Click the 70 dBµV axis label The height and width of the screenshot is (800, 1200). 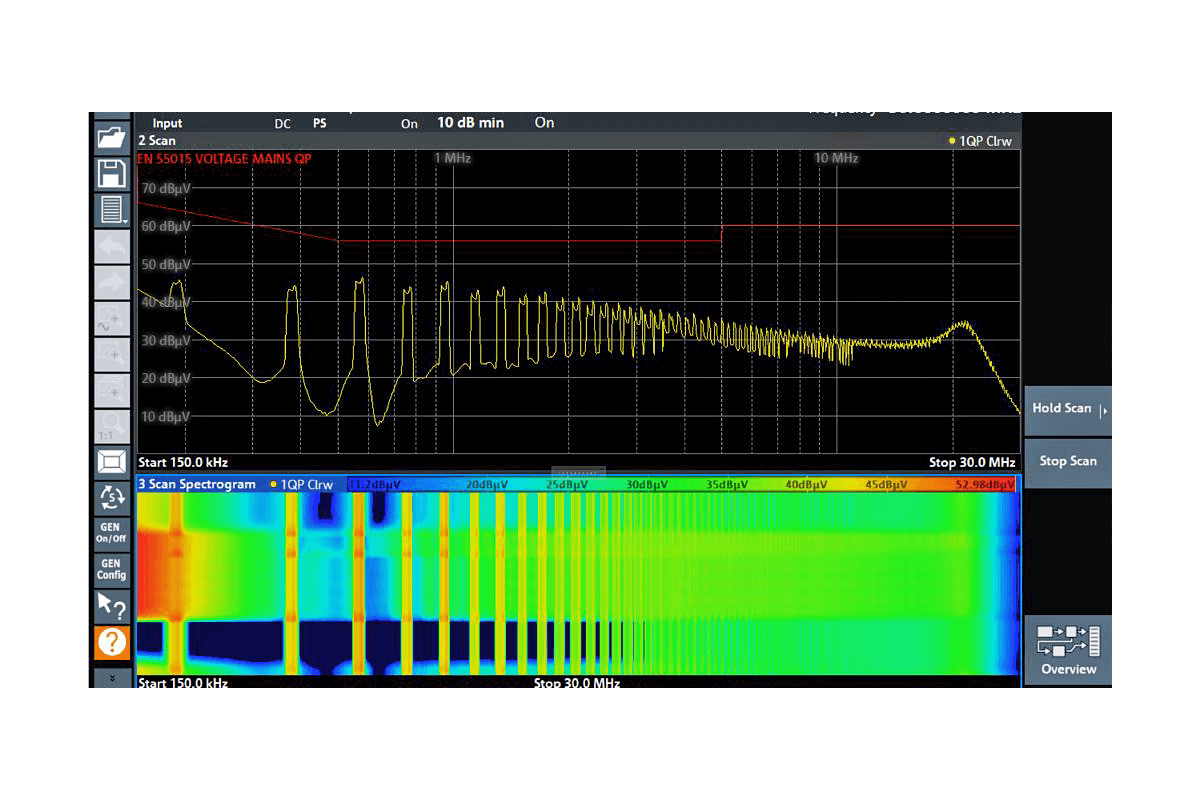pyautogui.click(x=166, y=188)
